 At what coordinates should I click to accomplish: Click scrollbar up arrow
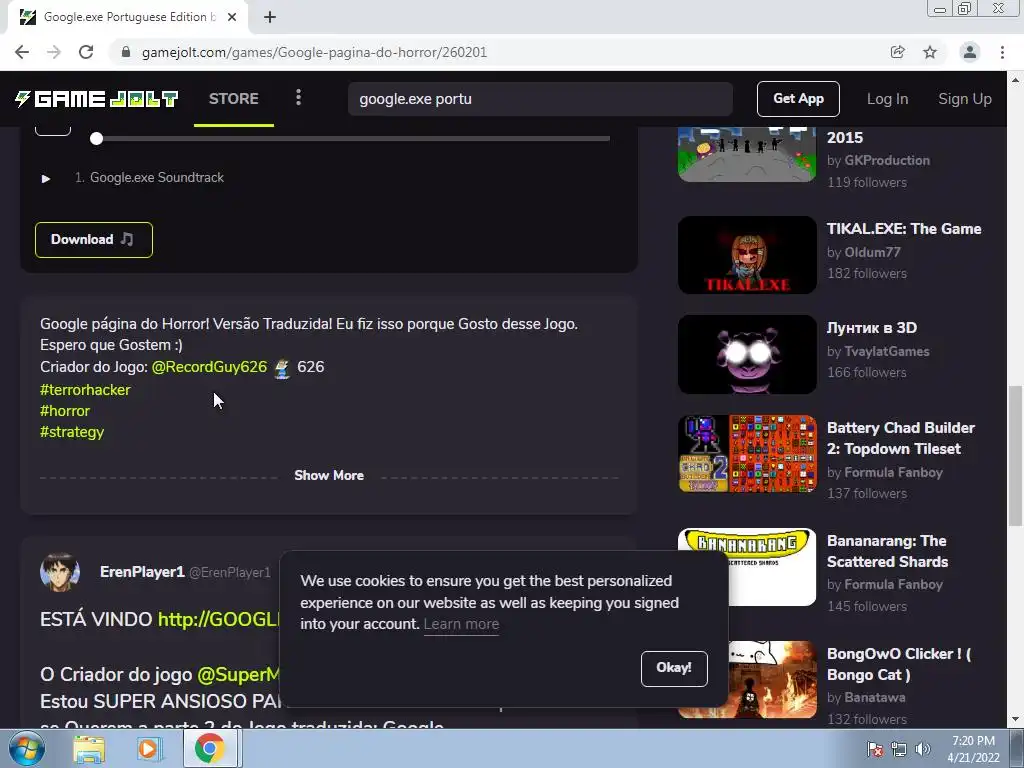tap(1016, 80)
